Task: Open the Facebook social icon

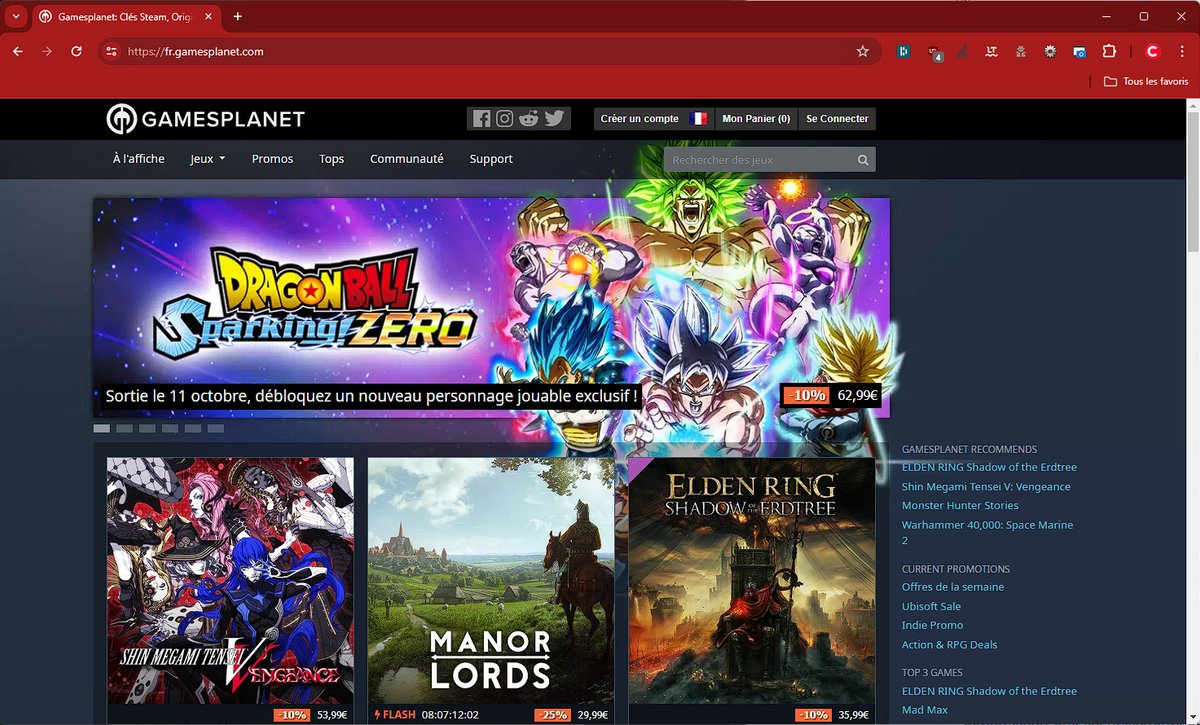Action: pos(481,117)
